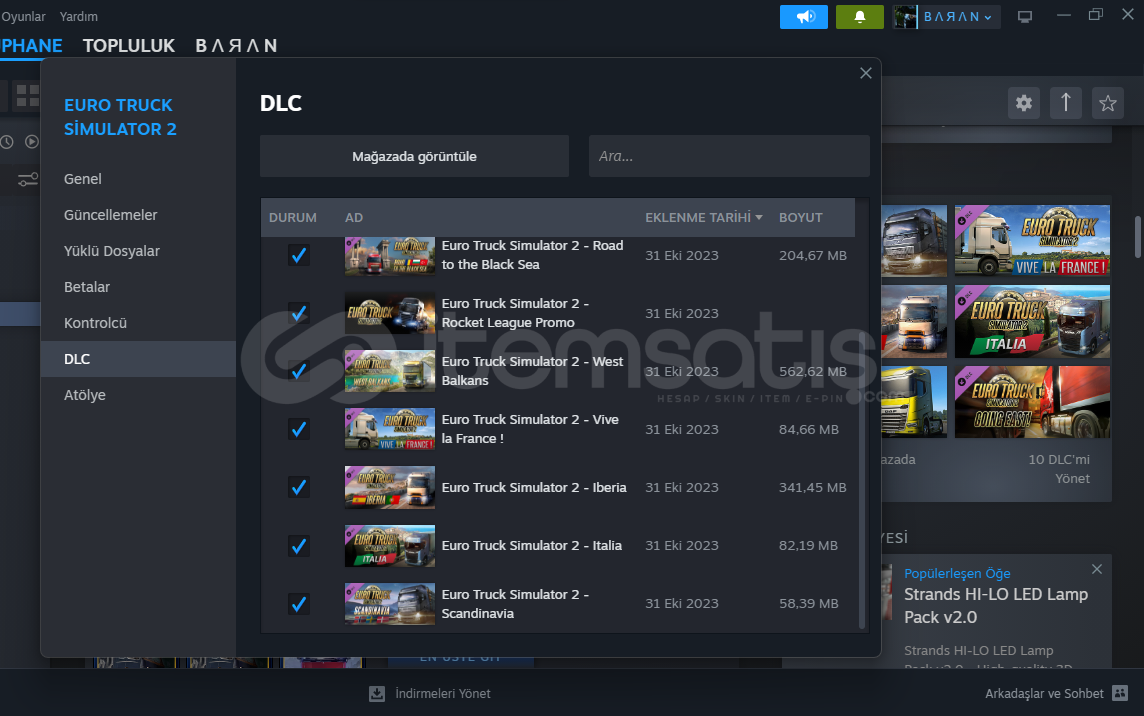Click the 10 DLC'mi Yönet link
This screenshot has height=716, width=1144.
pyautogui.click(x=1059, y=469)
